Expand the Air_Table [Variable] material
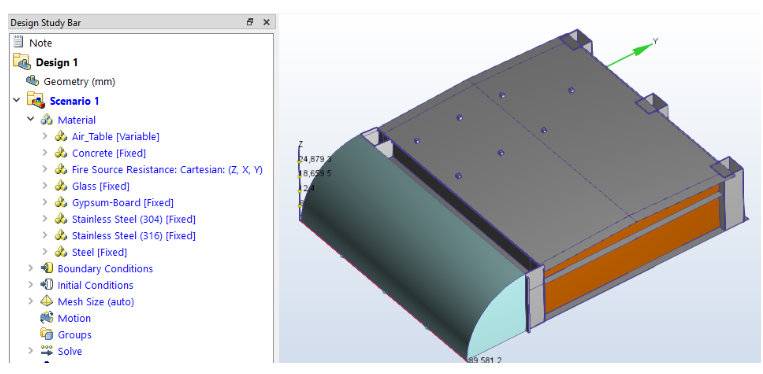This screenshot has height=374, width=763. (45, 136)
